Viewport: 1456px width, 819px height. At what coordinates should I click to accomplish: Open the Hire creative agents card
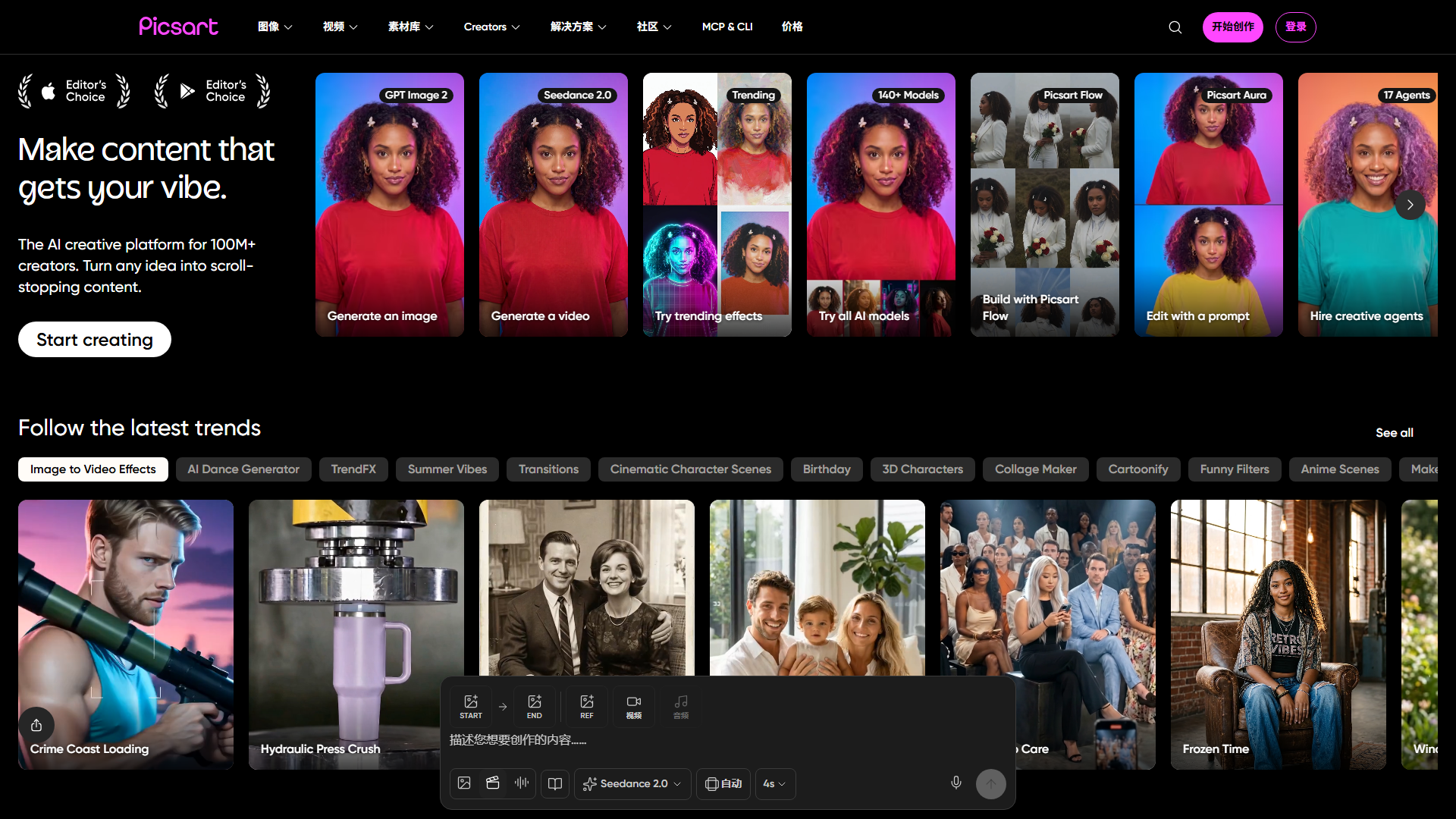(x=1368, y=205)
